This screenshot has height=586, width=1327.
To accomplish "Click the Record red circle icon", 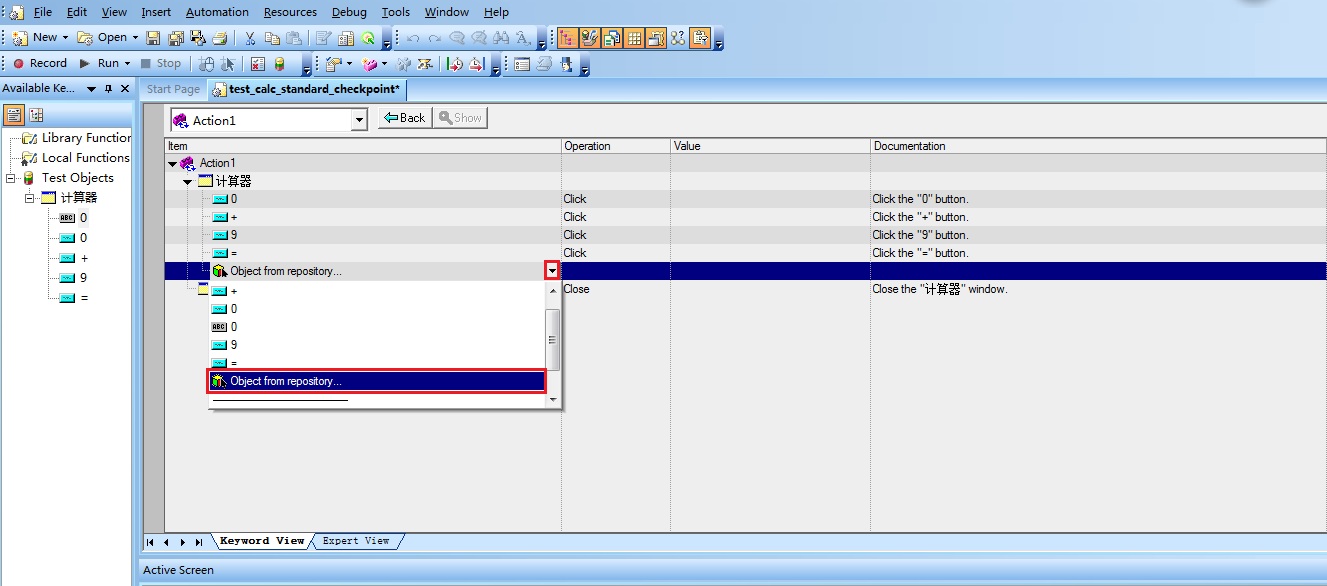I will [x=18, y=64].
